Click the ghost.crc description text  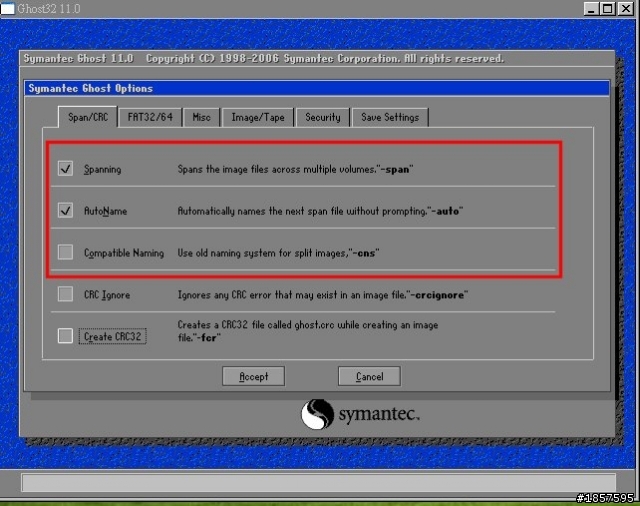click(x=308, y=331)
